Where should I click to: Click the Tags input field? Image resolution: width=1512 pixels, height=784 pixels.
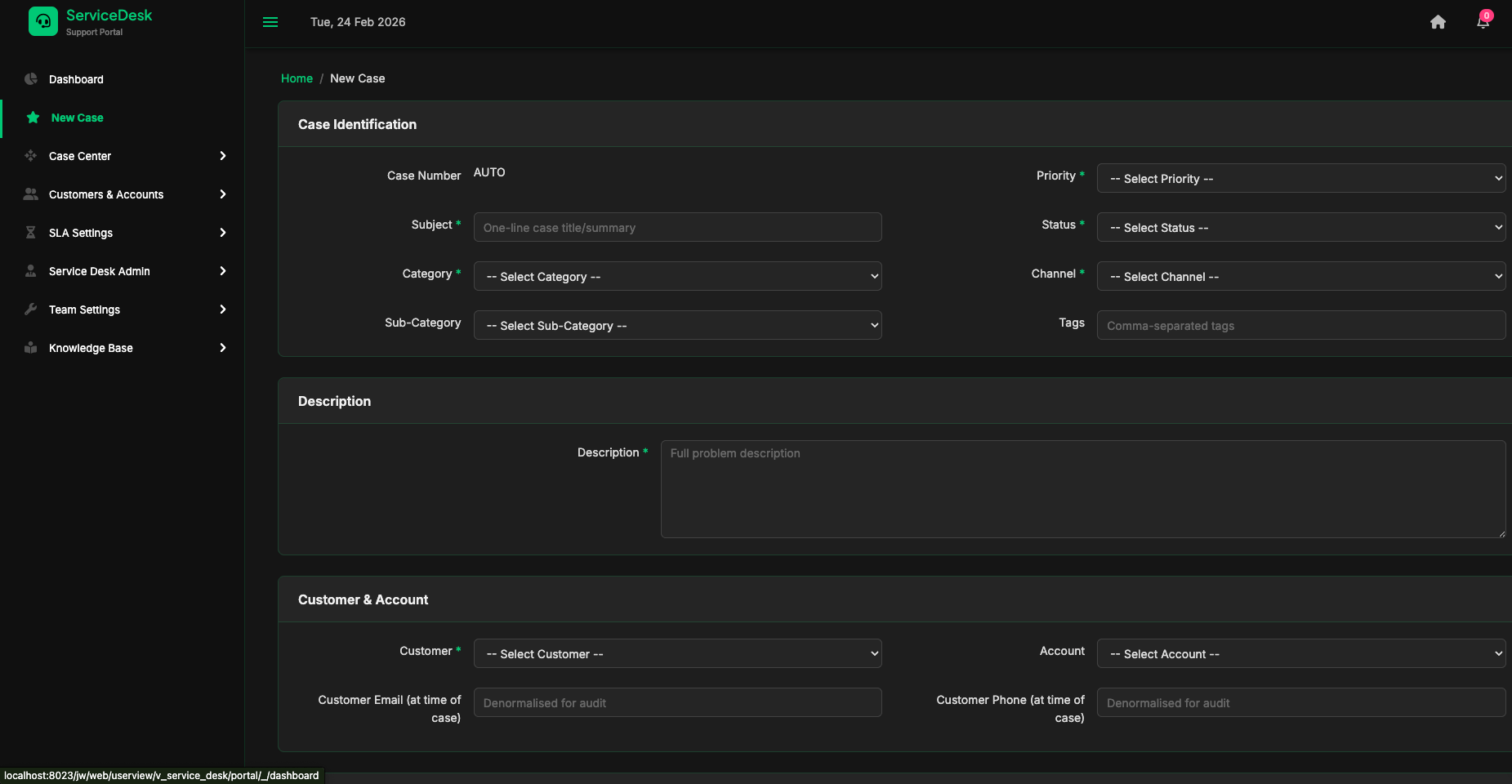pos(1300,326)
